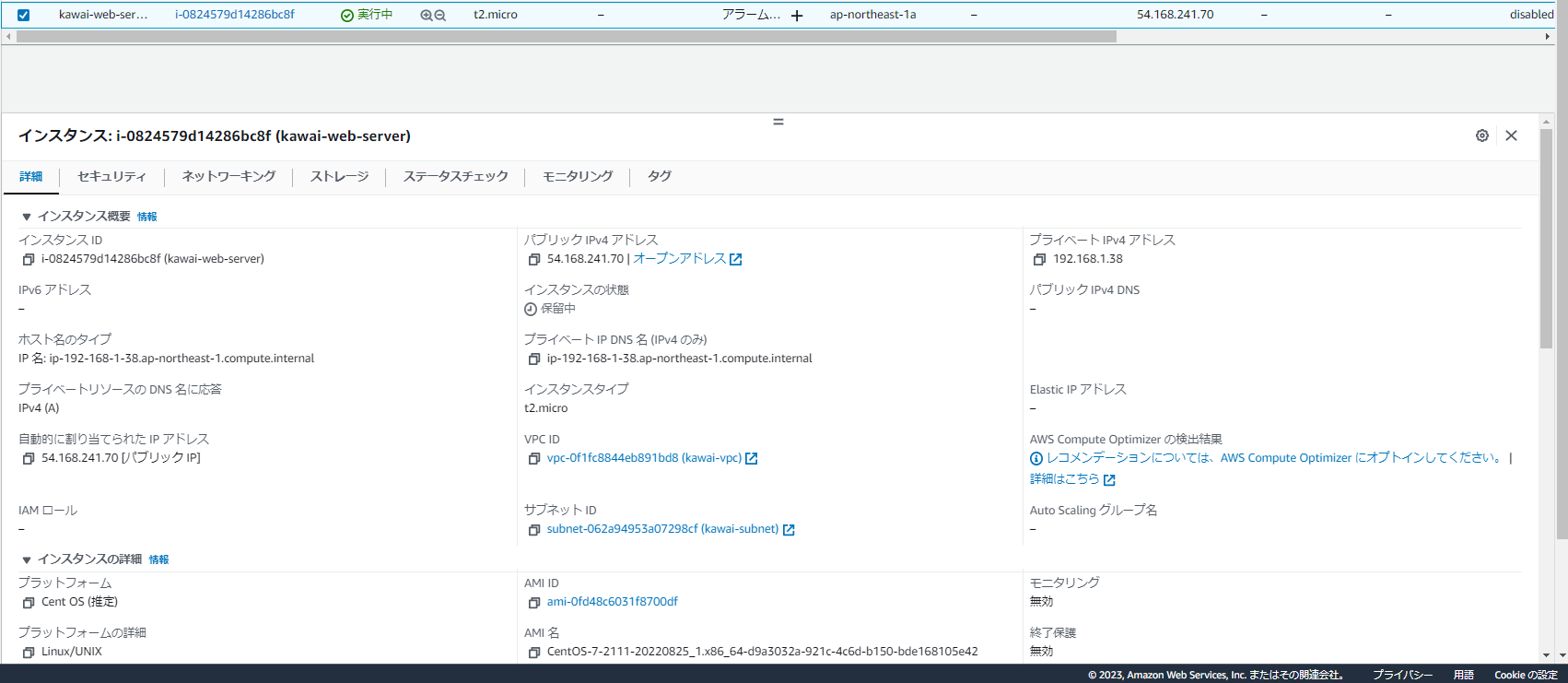Click the details panel scroll-up arrow
This screenshot has height=683, width=1568.
(1546, 121)
